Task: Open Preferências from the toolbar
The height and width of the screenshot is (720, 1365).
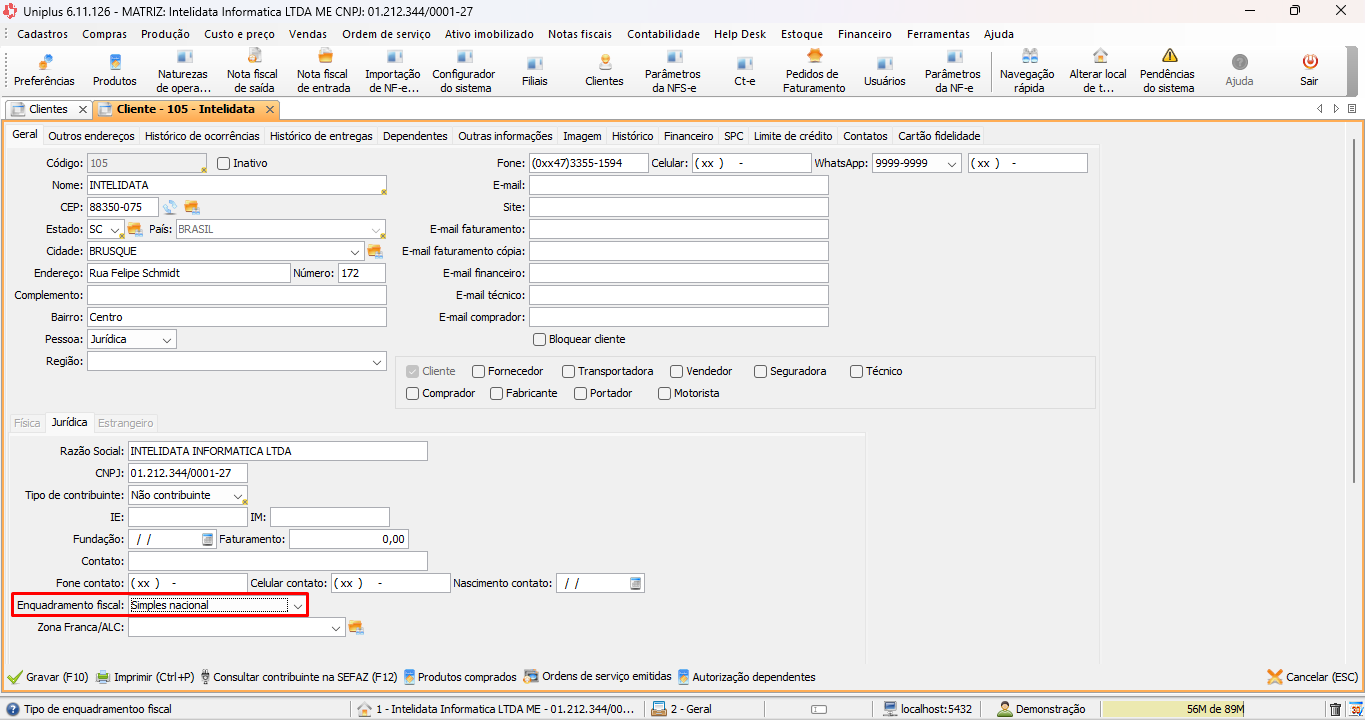Action: [x=44, y=71]
